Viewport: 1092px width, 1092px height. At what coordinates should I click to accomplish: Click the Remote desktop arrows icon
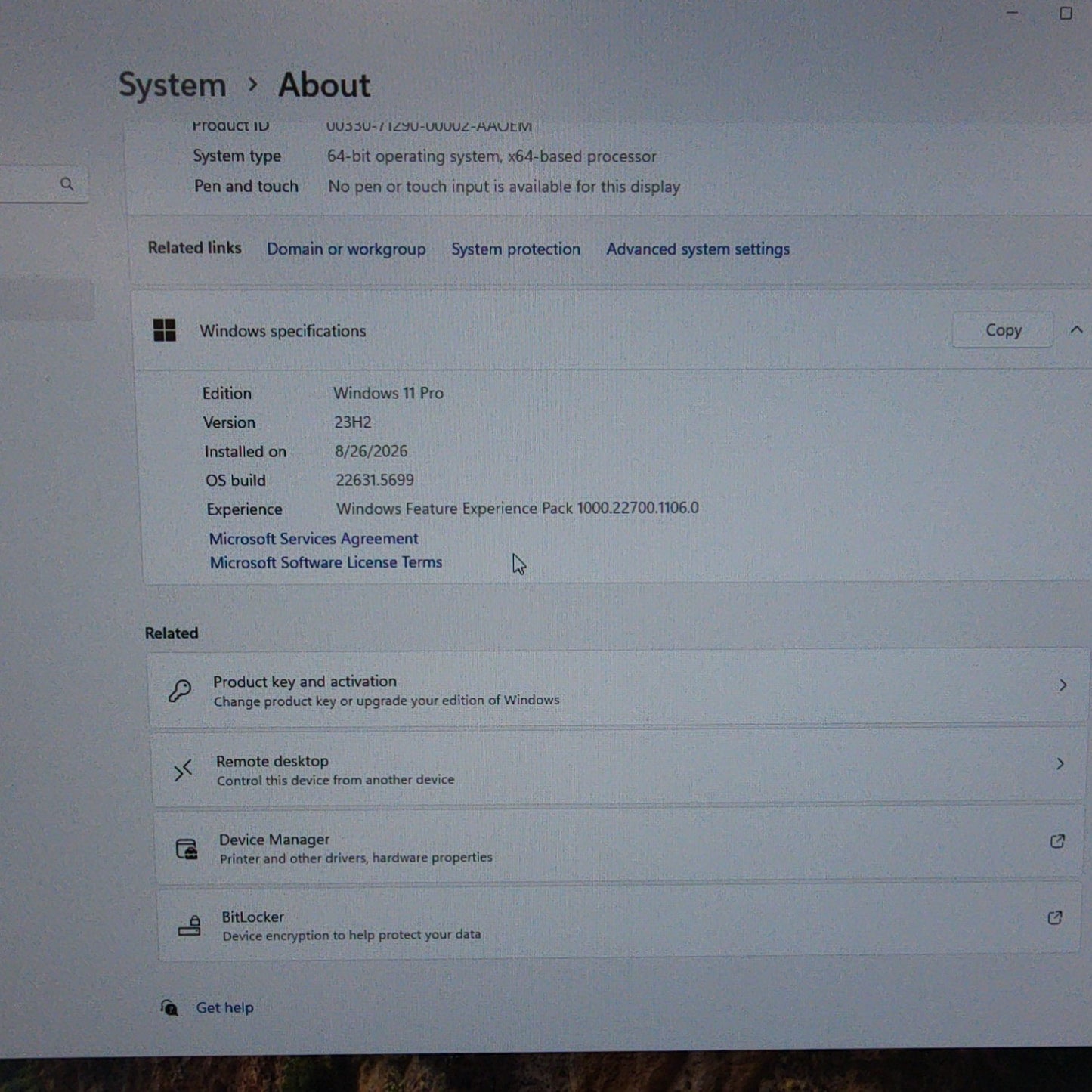click(x=183, y=770)
